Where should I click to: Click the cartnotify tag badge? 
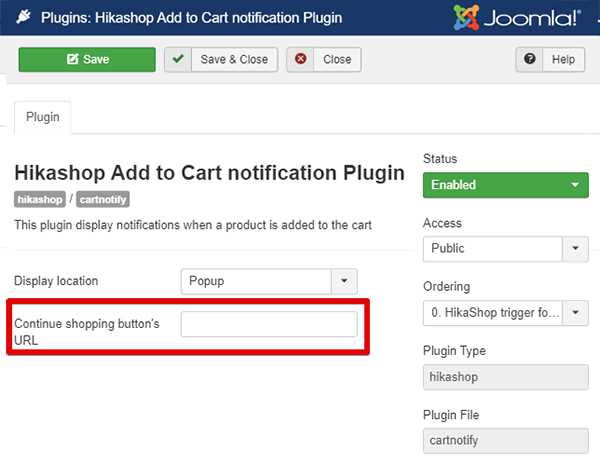(103, 199)
